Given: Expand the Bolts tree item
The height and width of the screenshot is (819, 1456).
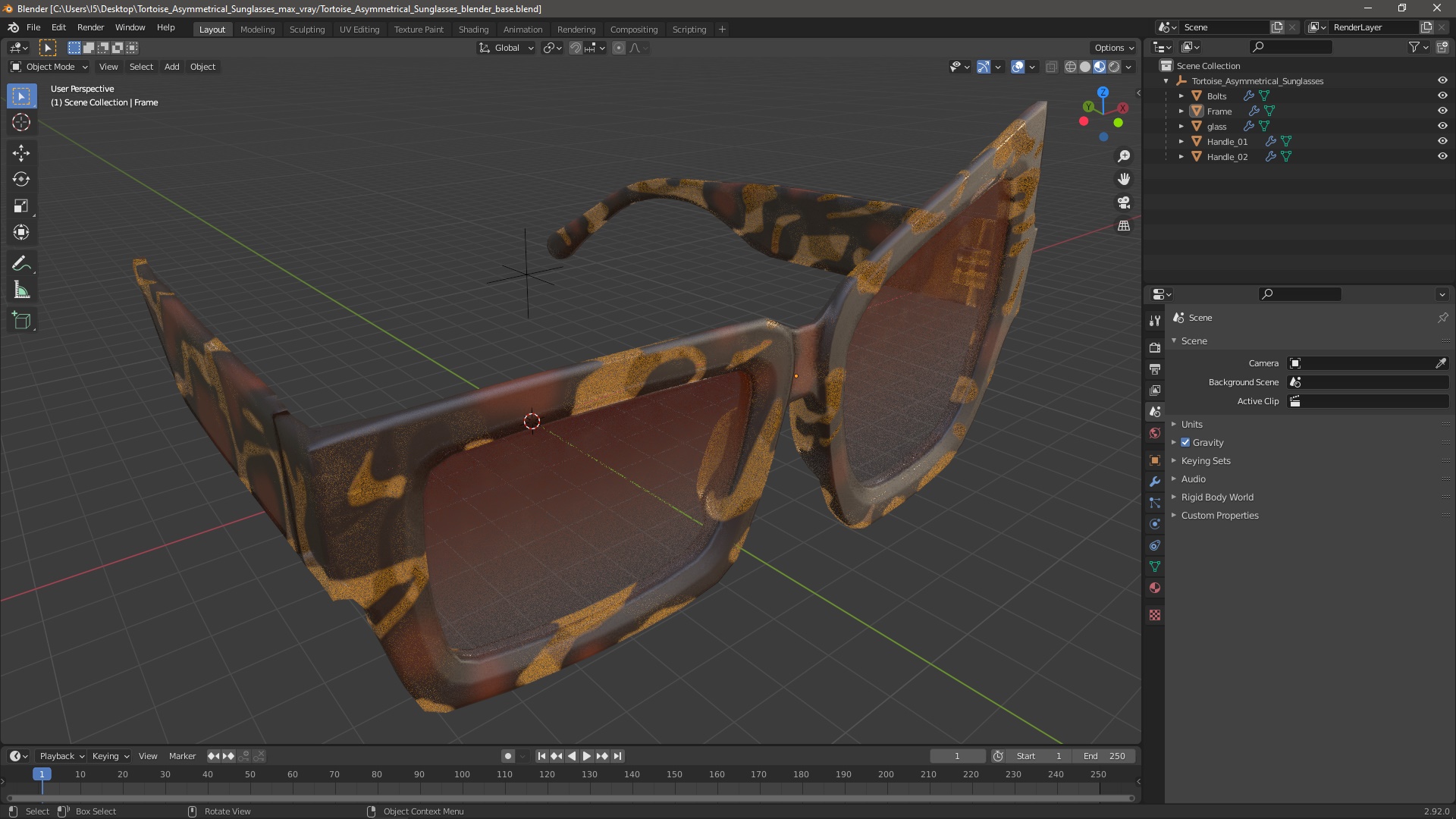Looking at the screenshot, I should 1181,96.
